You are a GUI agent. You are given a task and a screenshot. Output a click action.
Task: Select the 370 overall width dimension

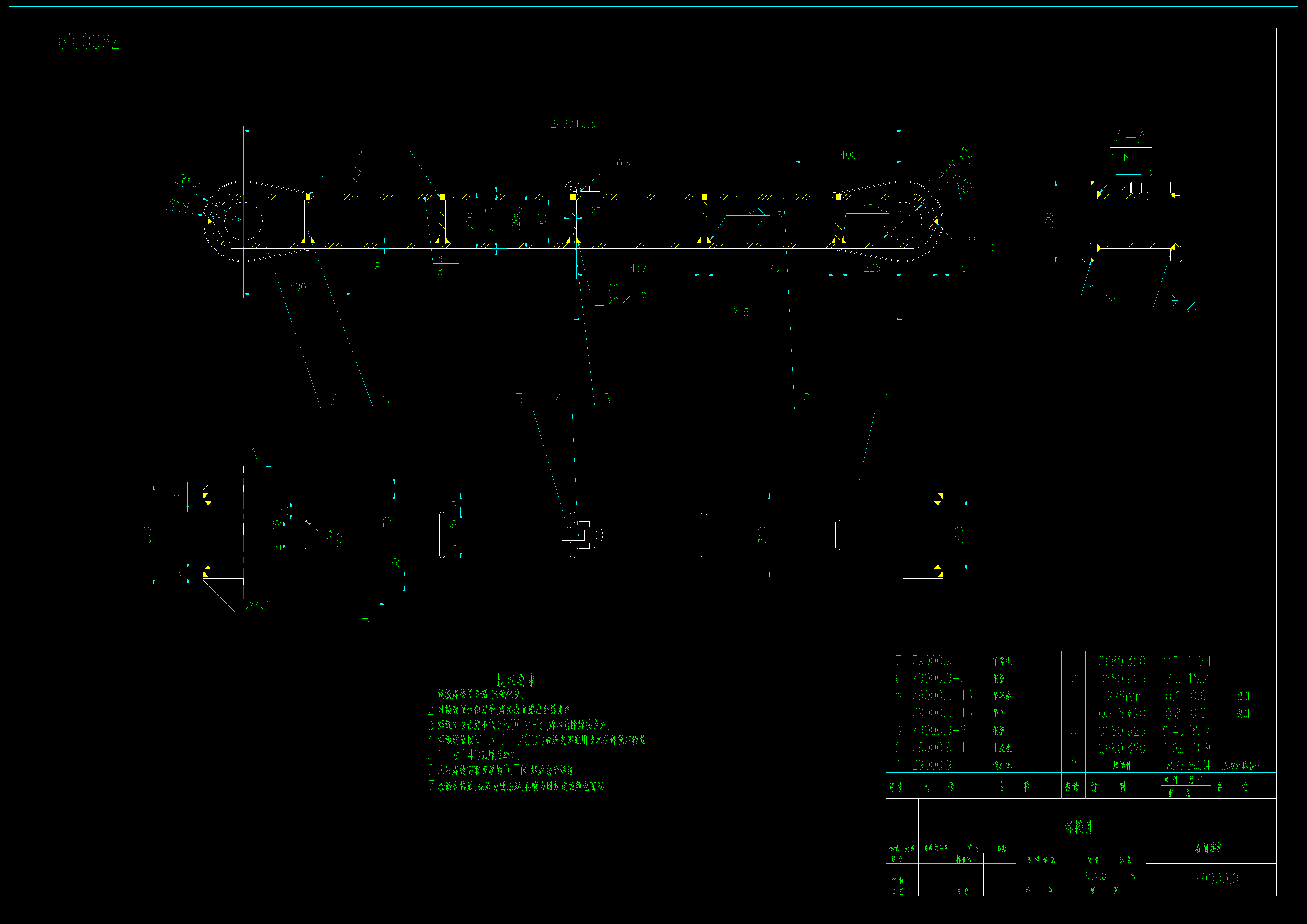point(147,535)
